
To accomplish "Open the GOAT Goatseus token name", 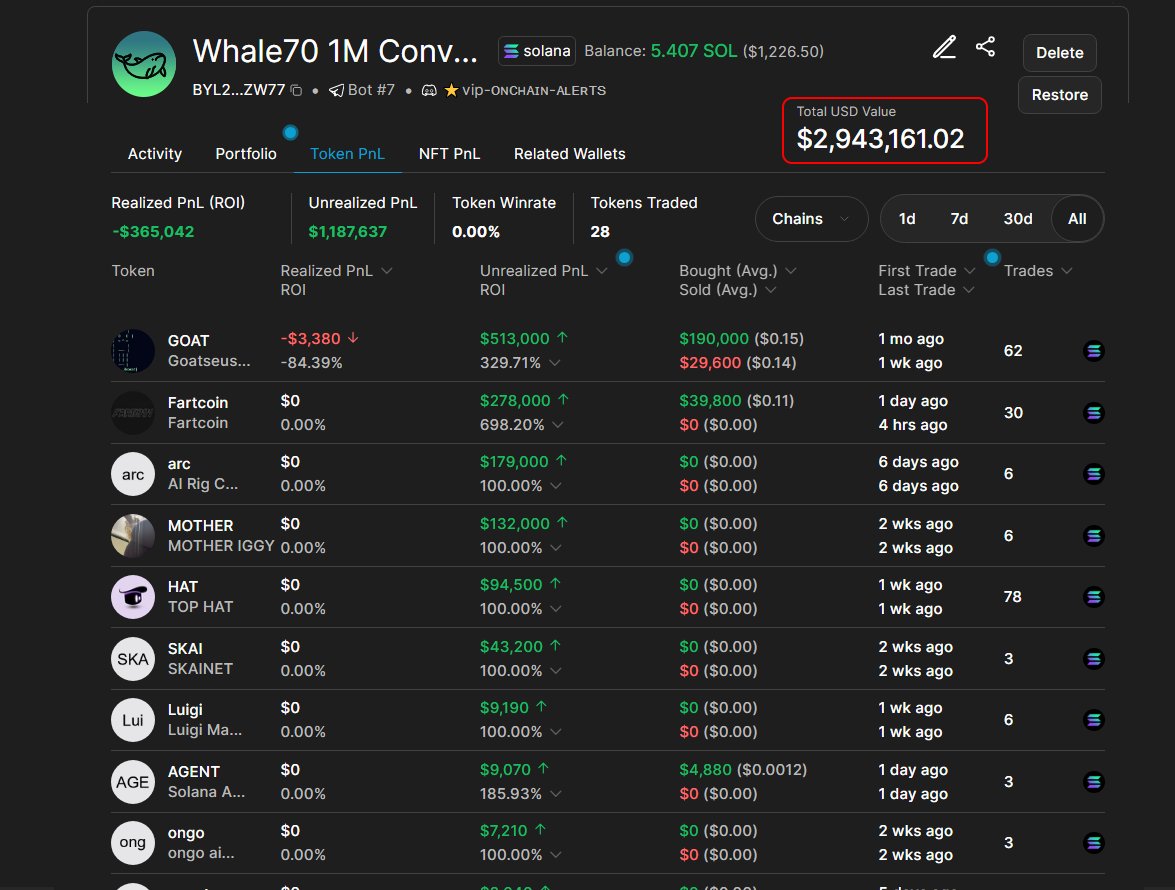I will pyautogui.click(x=208, y=351).
